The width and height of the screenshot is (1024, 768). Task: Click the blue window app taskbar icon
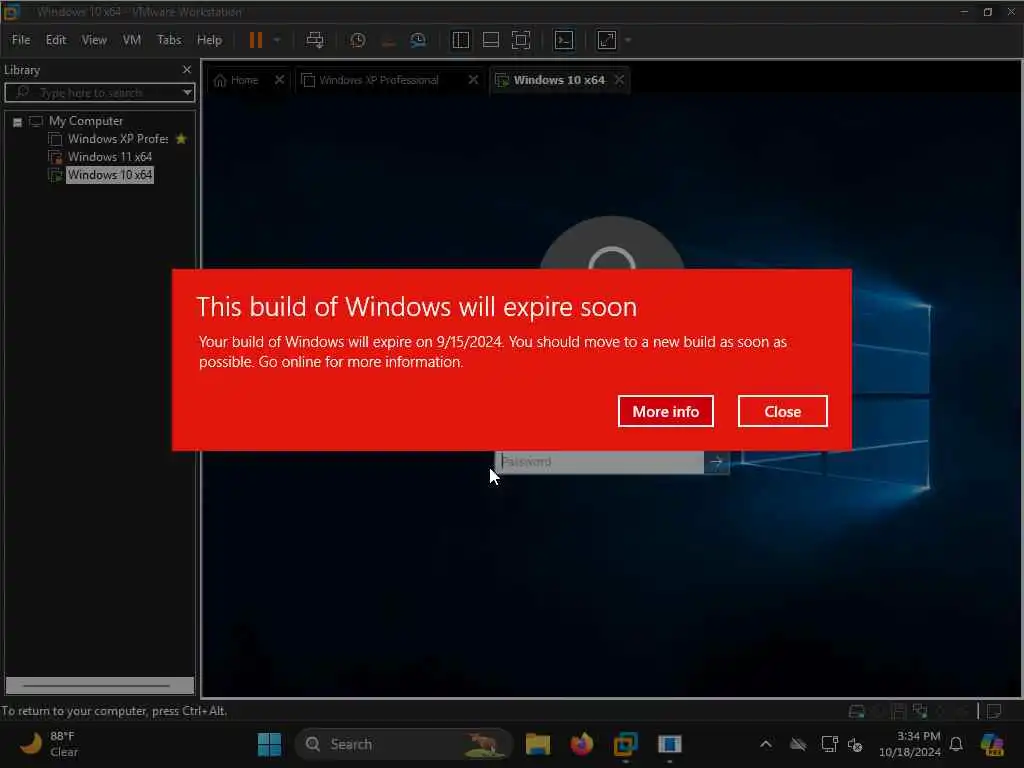(x=669, y=744)
